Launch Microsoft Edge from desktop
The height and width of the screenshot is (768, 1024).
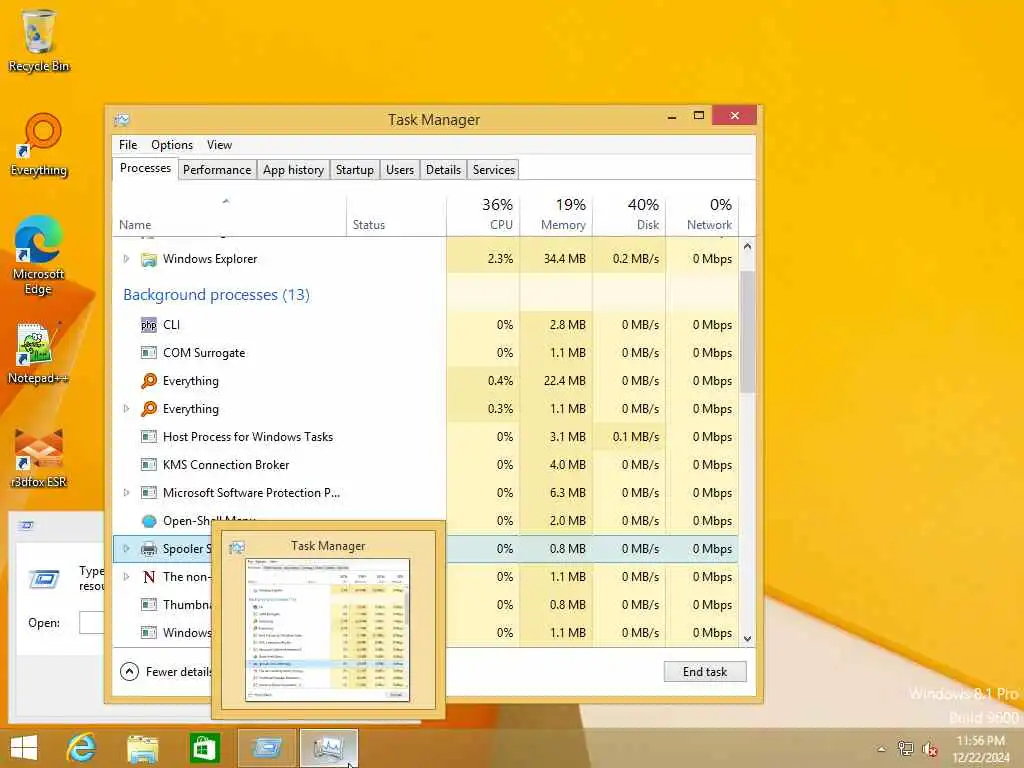click(x=39, y=255)
